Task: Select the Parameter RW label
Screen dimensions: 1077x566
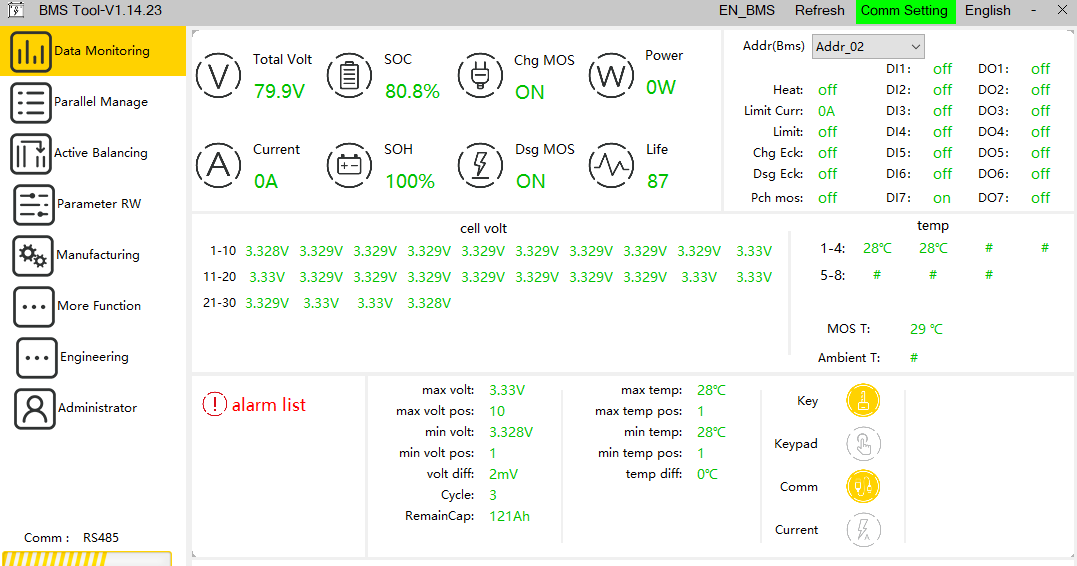Action: [99, 203]
